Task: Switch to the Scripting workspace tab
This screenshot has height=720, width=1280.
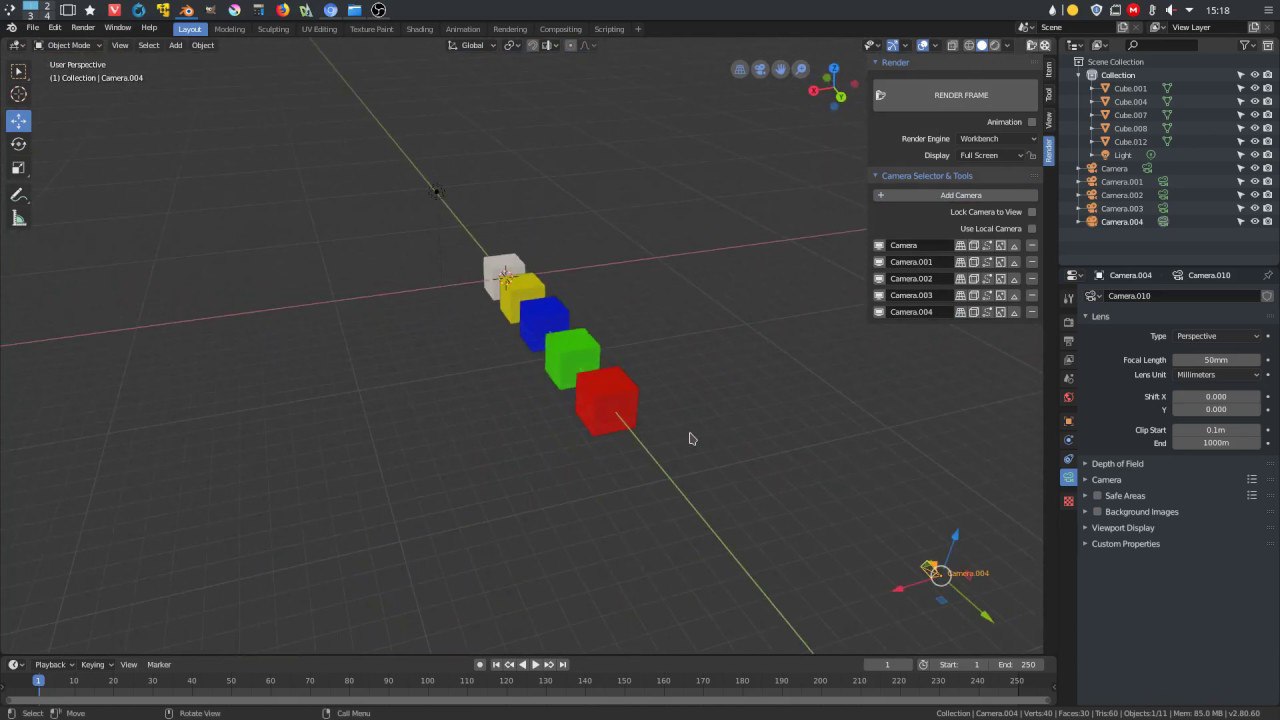Action: (x=609, y=29)
